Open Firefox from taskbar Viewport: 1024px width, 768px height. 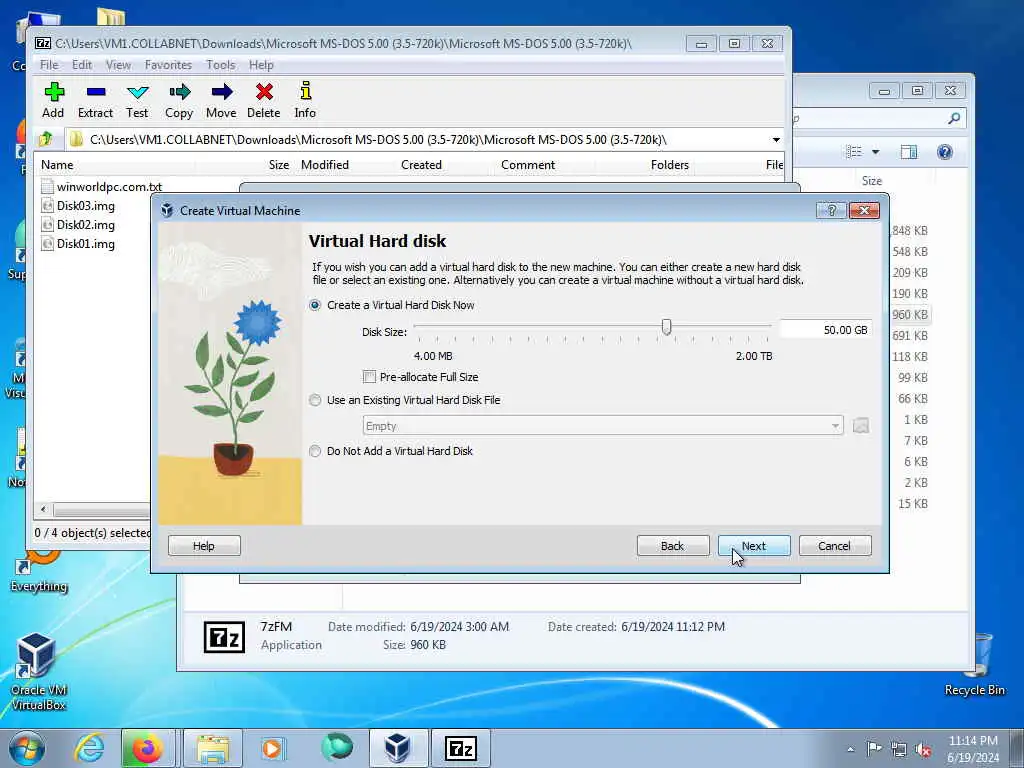(148, 748)
